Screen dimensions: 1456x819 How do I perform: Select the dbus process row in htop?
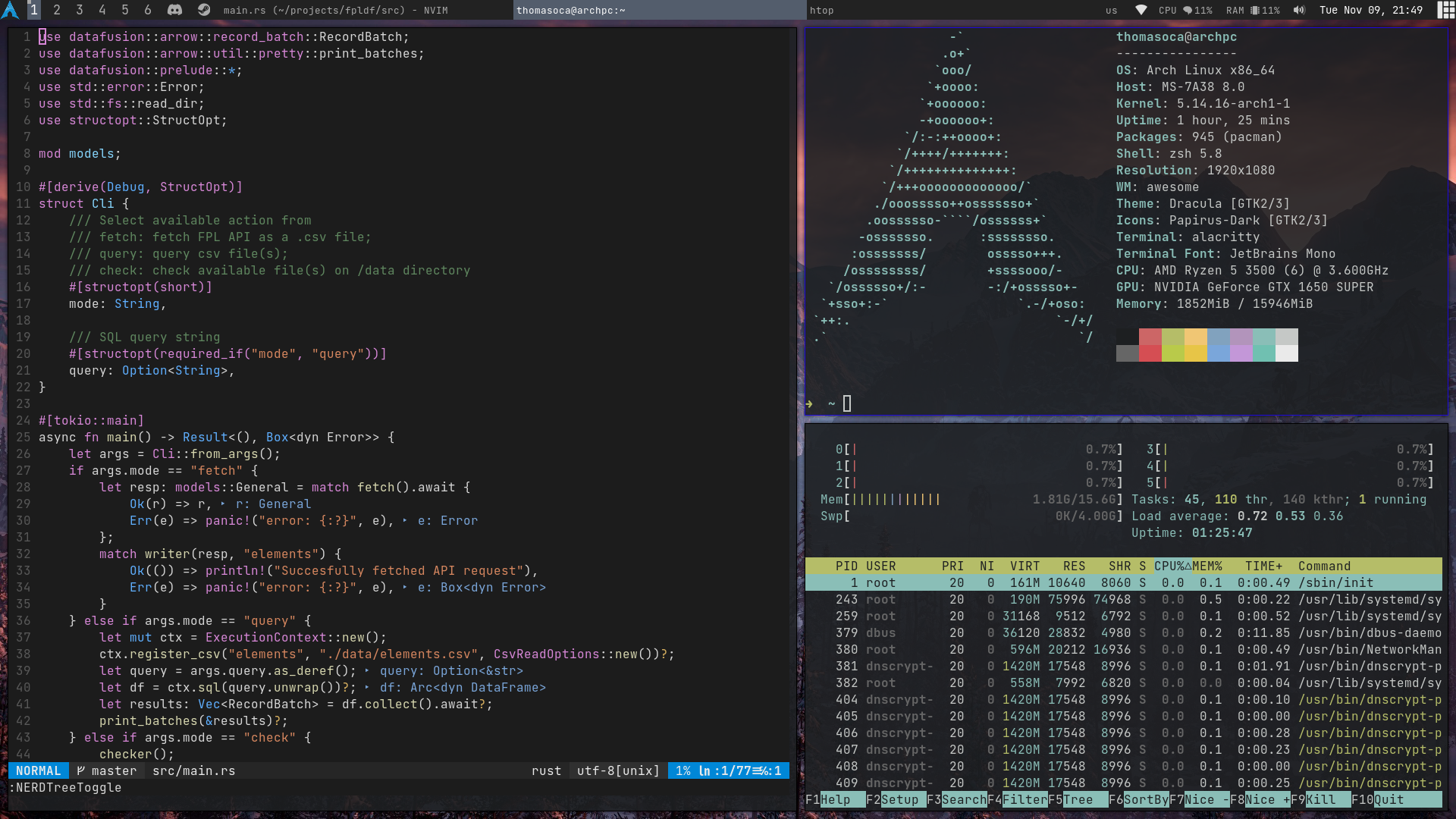1122,632
